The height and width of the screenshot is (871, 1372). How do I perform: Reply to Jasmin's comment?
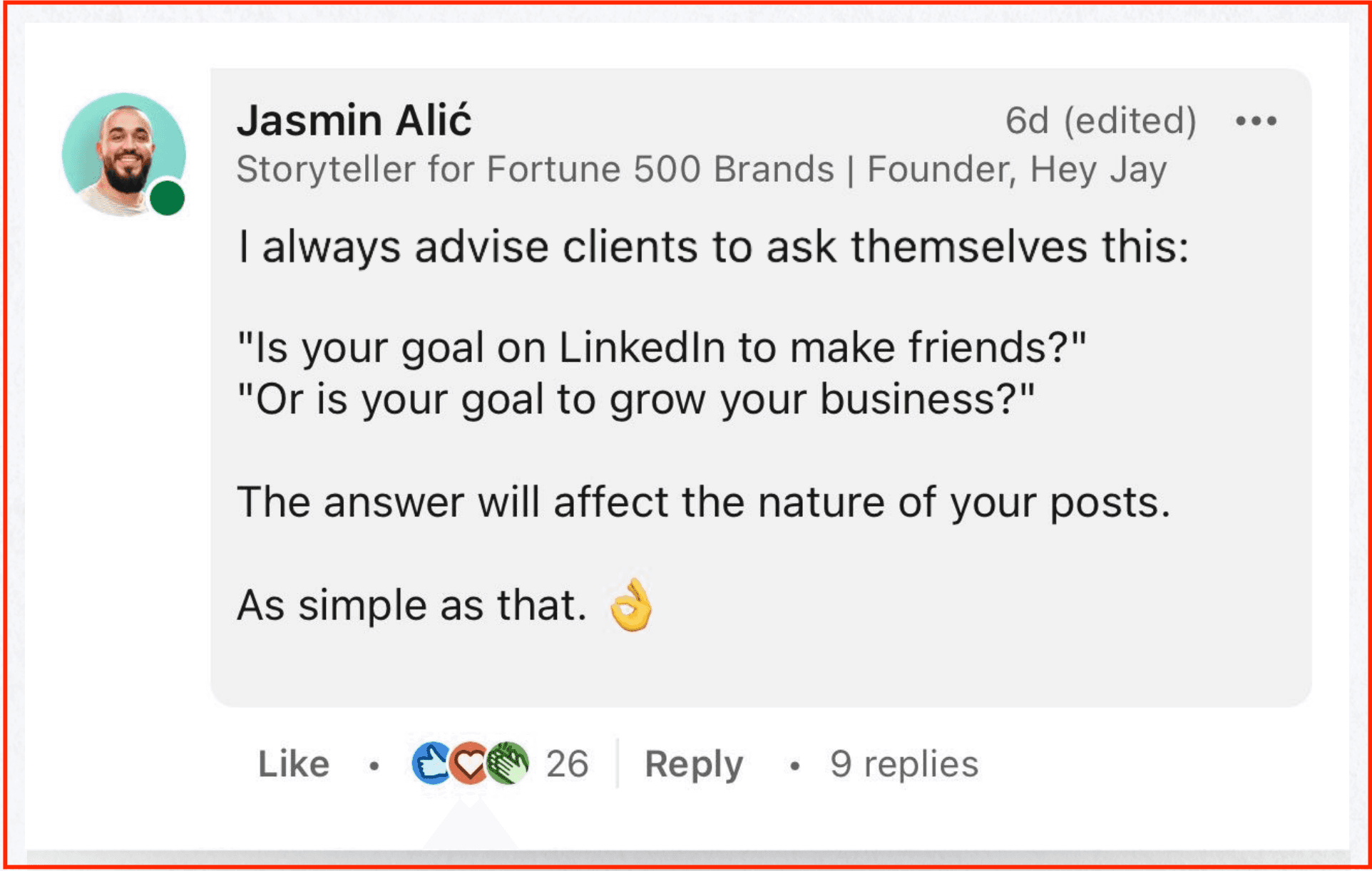pos(693,764)
